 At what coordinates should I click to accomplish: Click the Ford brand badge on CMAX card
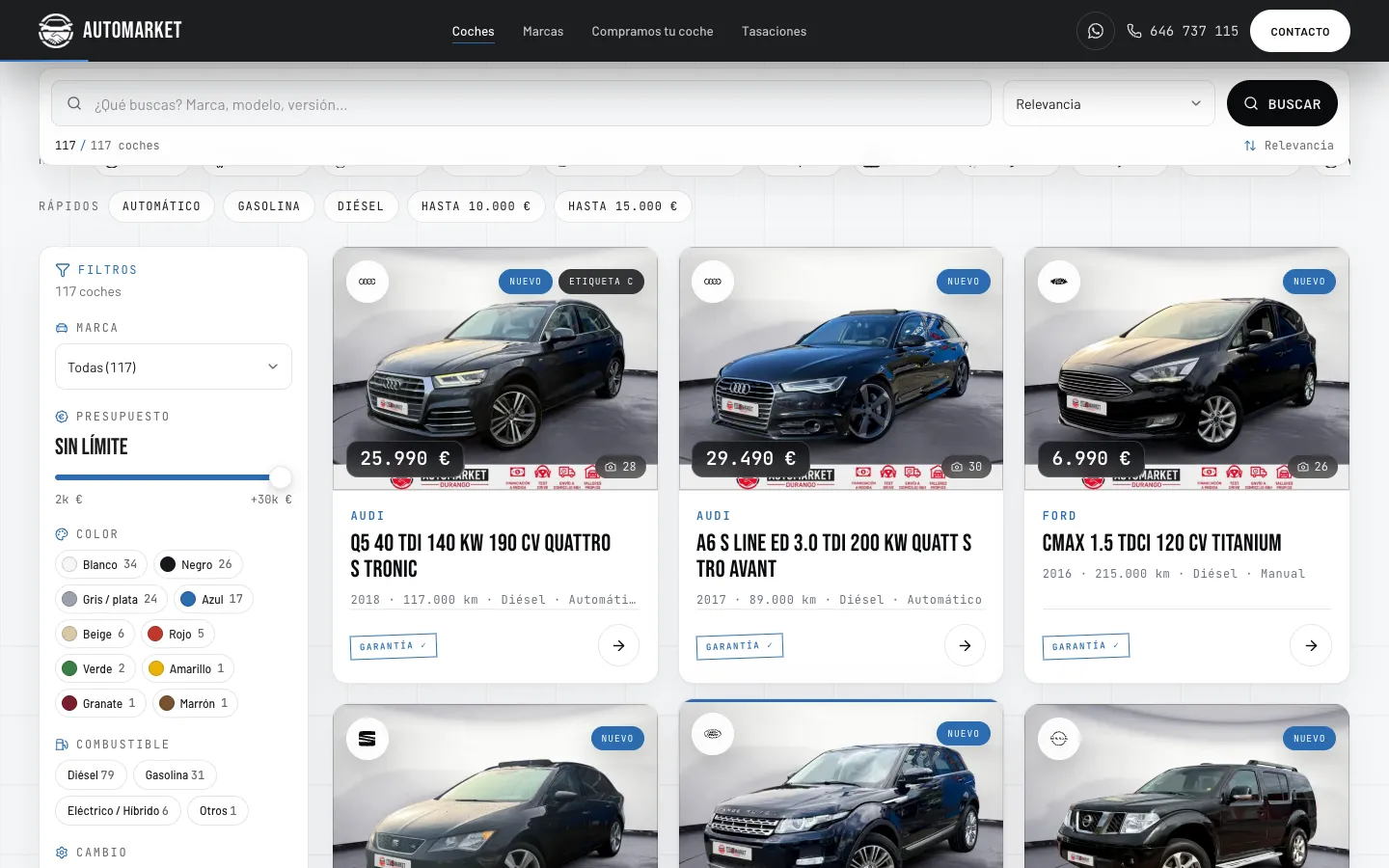click(1059, 282)
